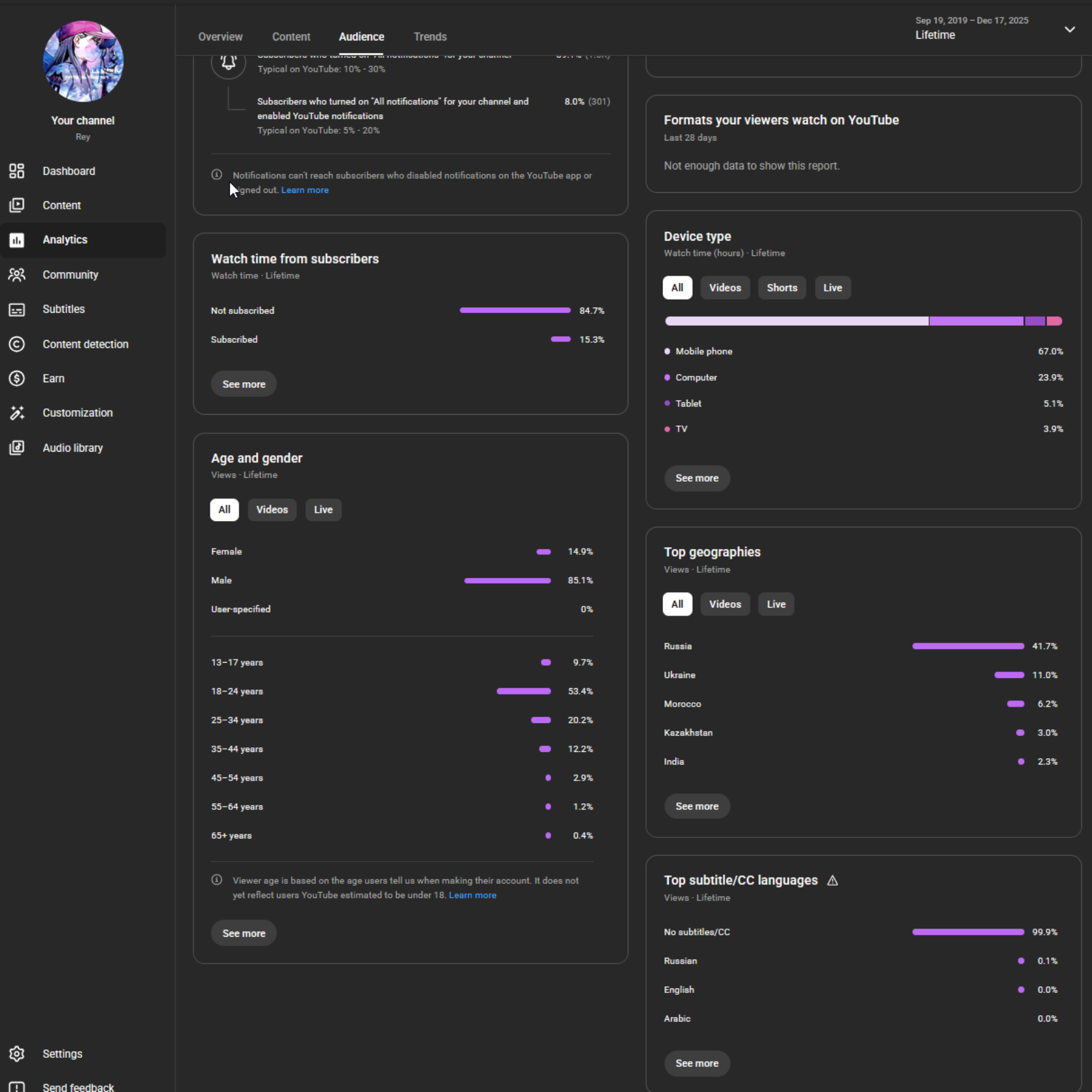The height and width of the screenshot is (1092, 1092).
Task: Open the Dashboard sidebar icon
Action: click(x=16, y=171)
